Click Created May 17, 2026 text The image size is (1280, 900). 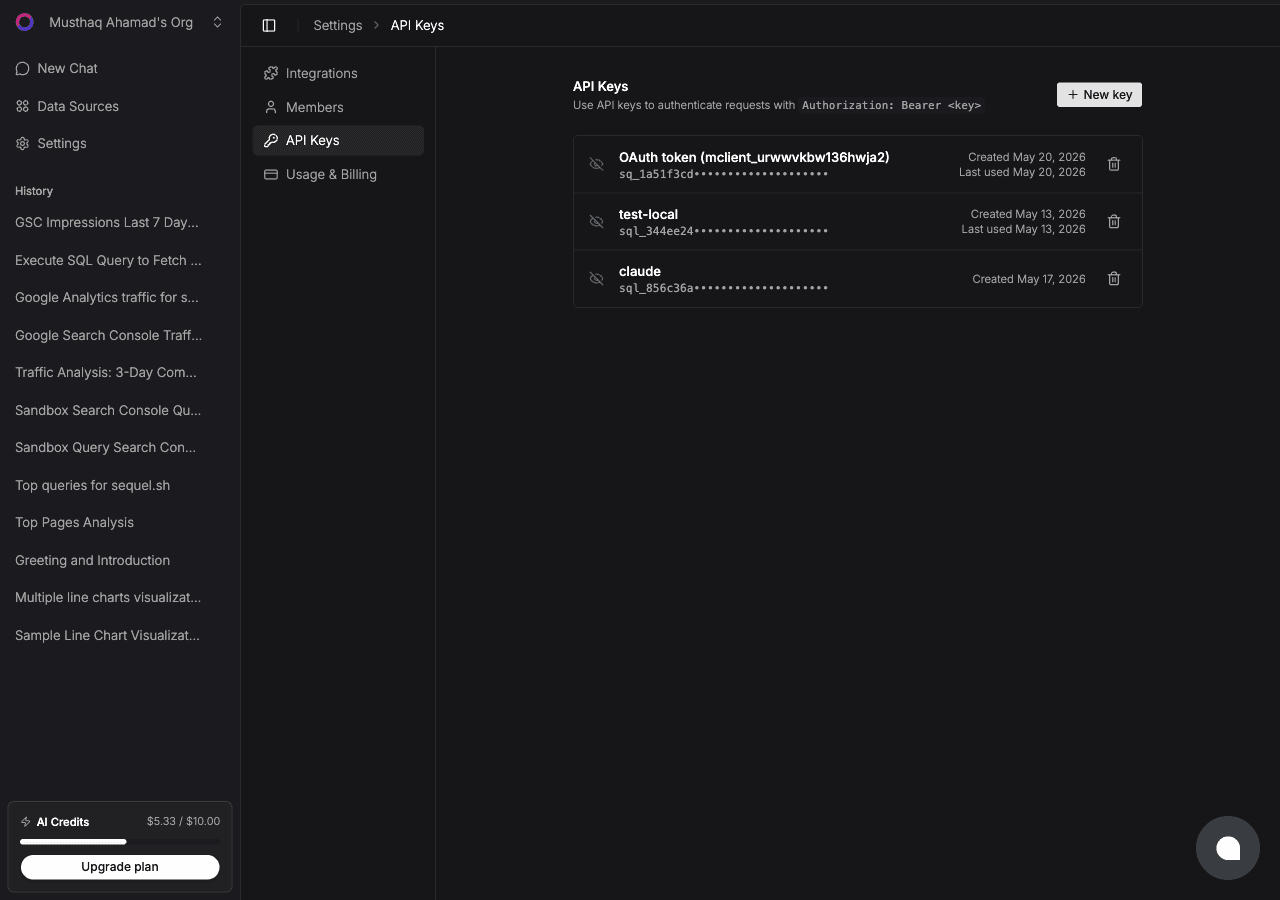tap(1029, 279)
